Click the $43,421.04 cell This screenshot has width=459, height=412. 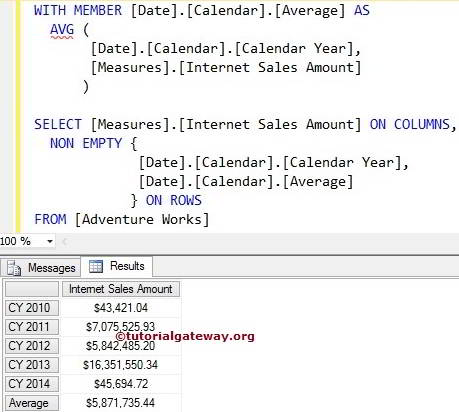click(x=121, y=308)
